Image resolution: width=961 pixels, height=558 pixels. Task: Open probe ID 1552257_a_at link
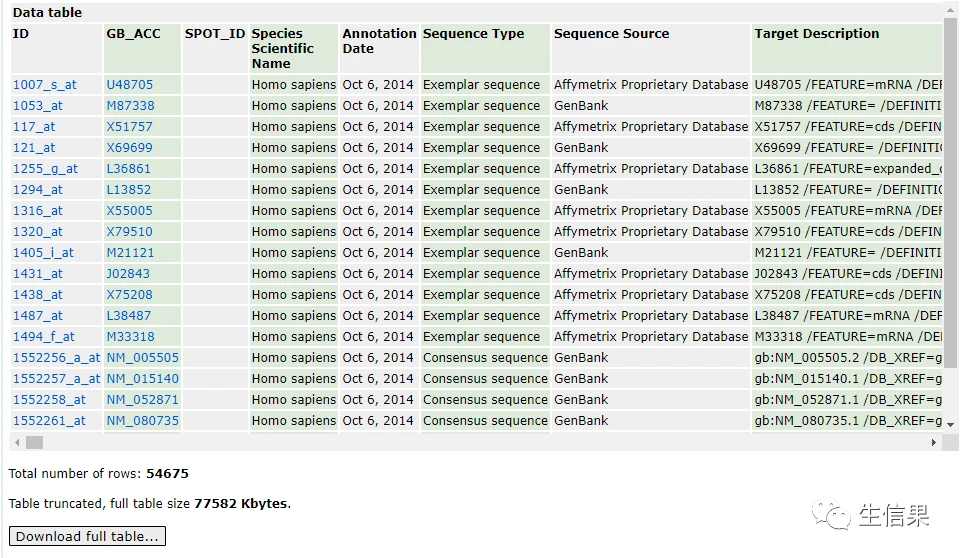click(56, 378)
